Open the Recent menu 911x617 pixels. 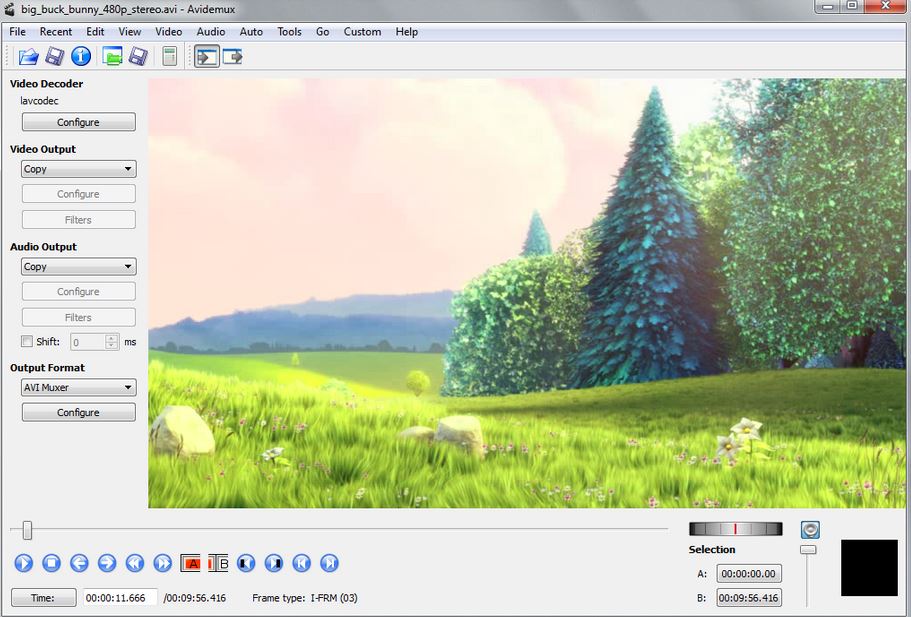[x=56, y=32]
